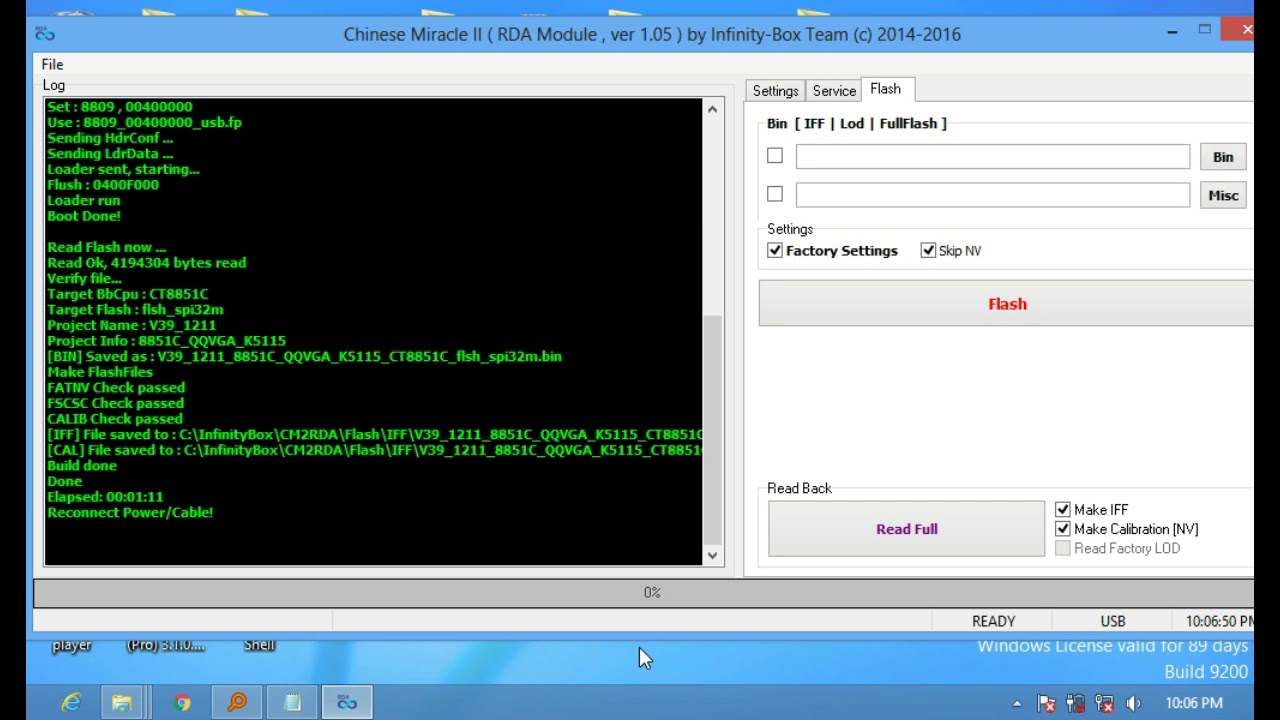Click the USB status bar entry
The image size is (1280, 720).
[1113, 621]
